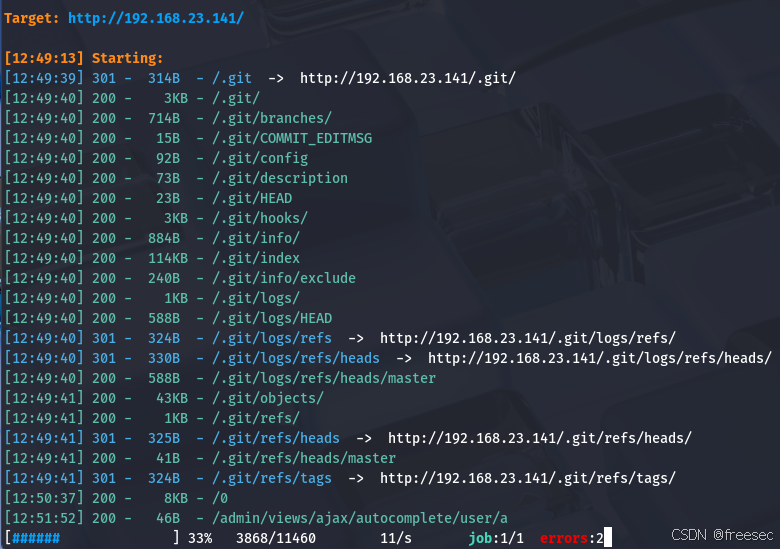Open redirect URL ending in /.git/refs/tags/
The image size is (780, 549).
tap(528, 478)
